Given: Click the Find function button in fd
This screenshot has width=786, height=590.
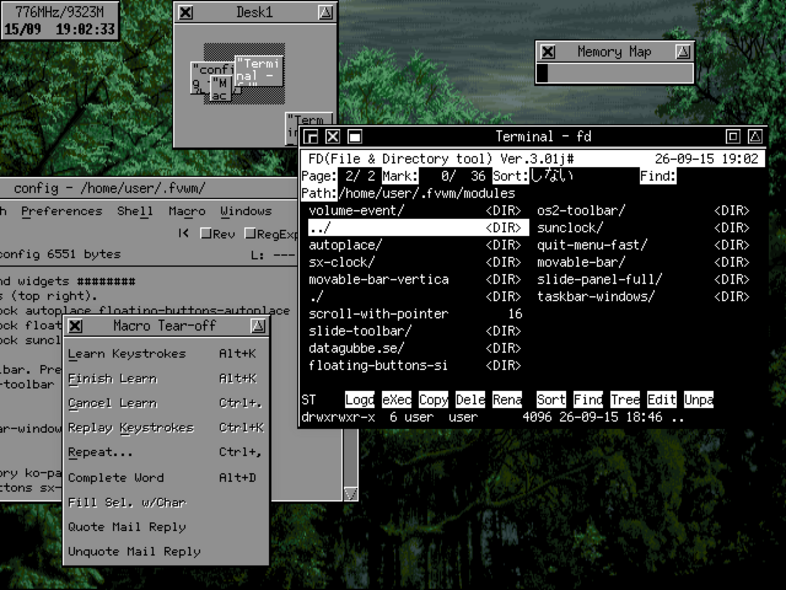Looking at the screenshot, I should (588, 400).
